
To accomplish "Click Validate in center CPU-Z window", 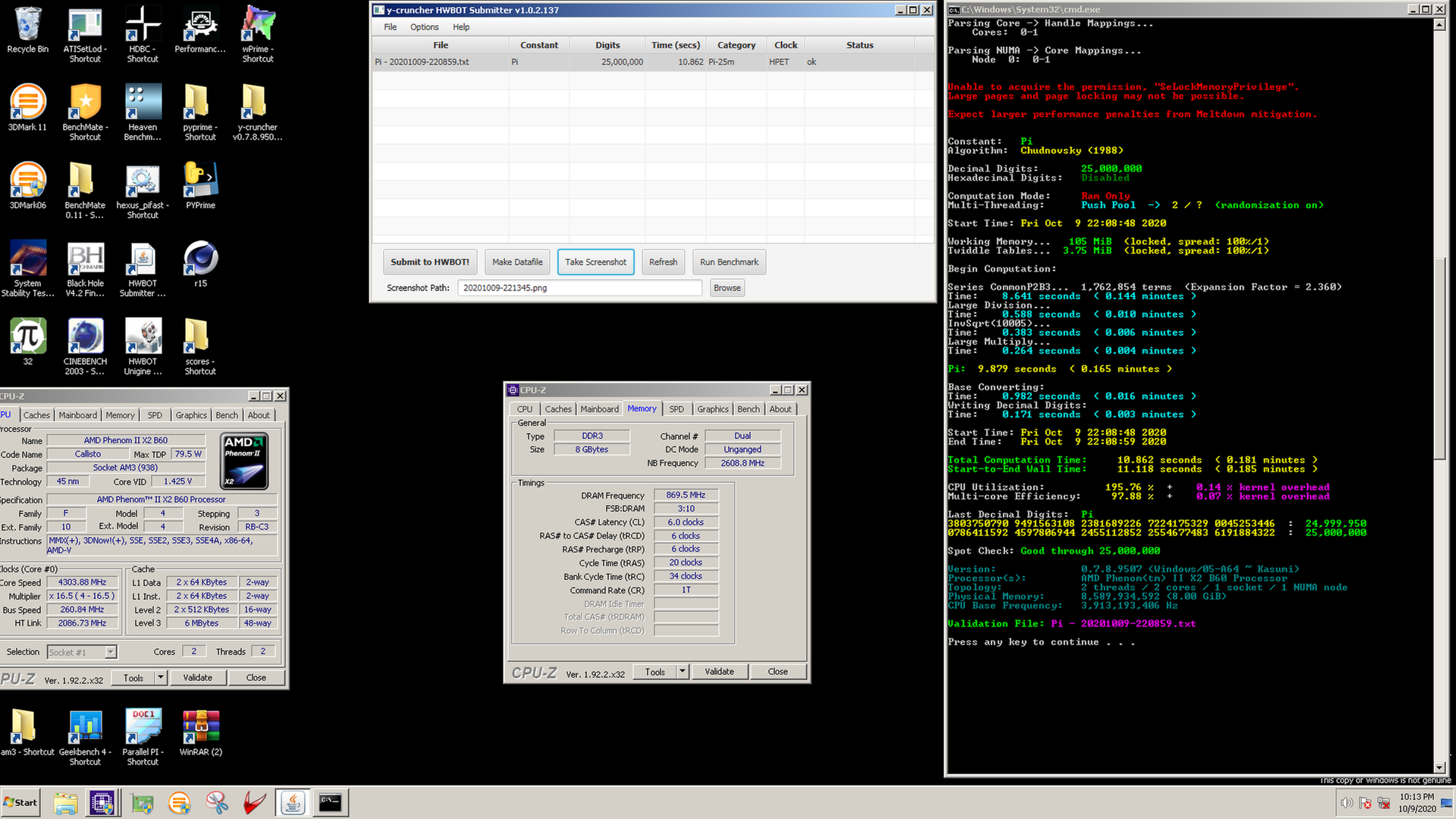I will point(719,672).
